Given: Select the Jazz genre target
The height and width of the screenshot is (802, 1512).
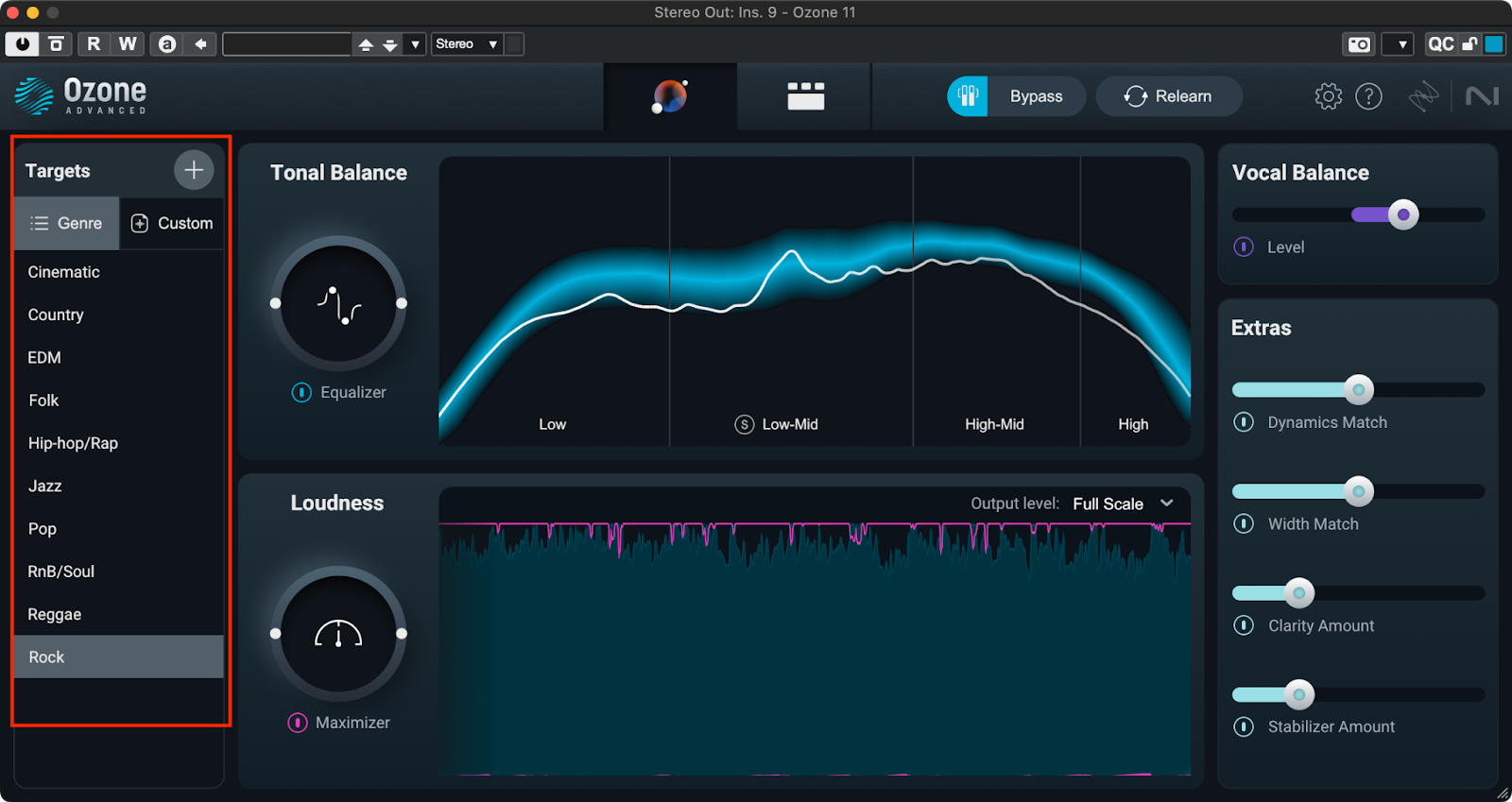Looking at the screenshot, I should coord(119,486).
